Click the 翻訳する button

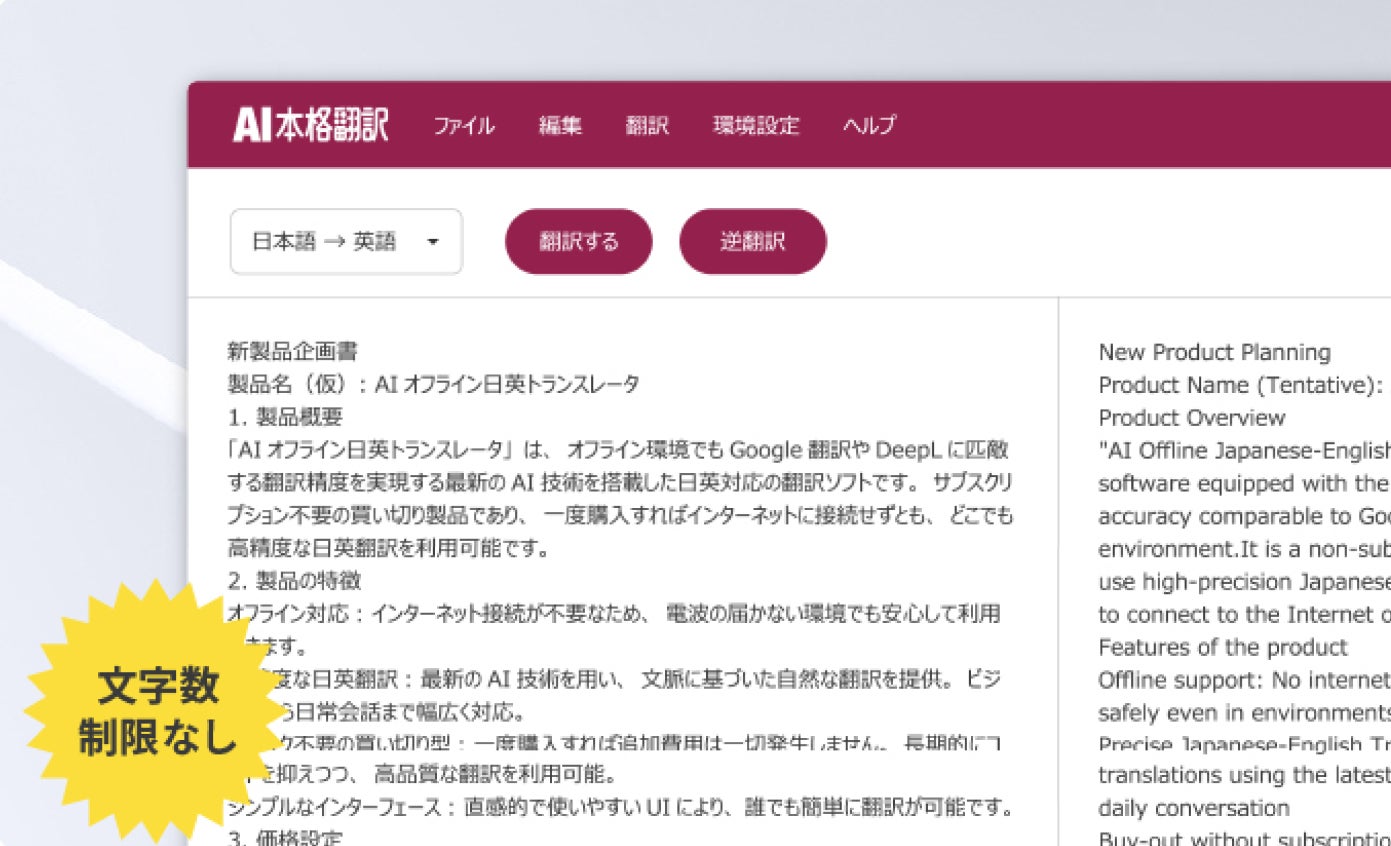pyautogui.click(x=581, y=241)
